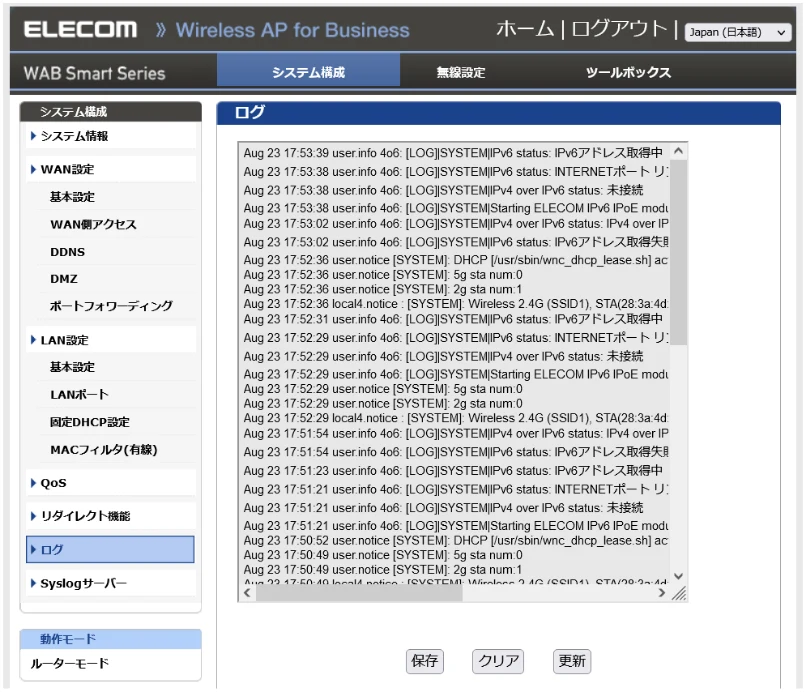The image size is (806, 692).
Task: Click WAB Smart Series label
Action: pos(95,73)
